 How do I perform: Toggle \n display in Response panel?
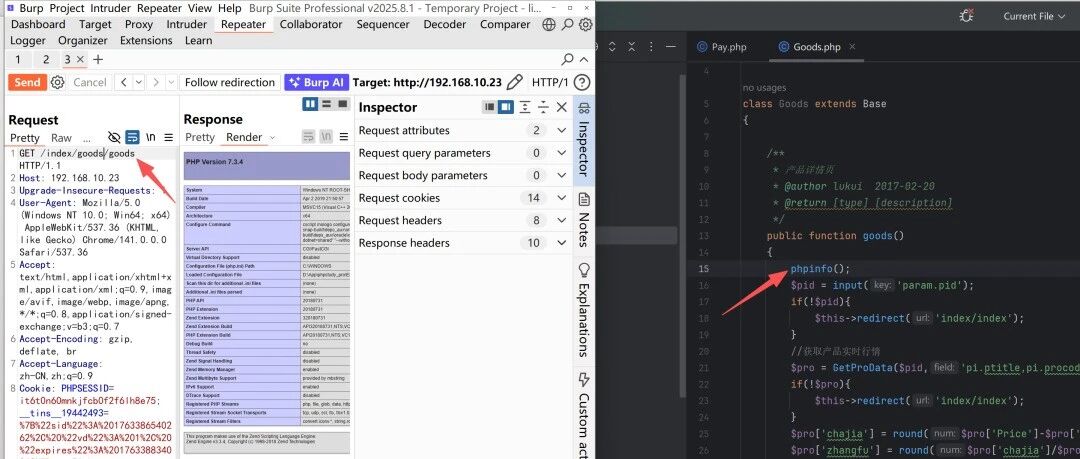coord(326,137)
